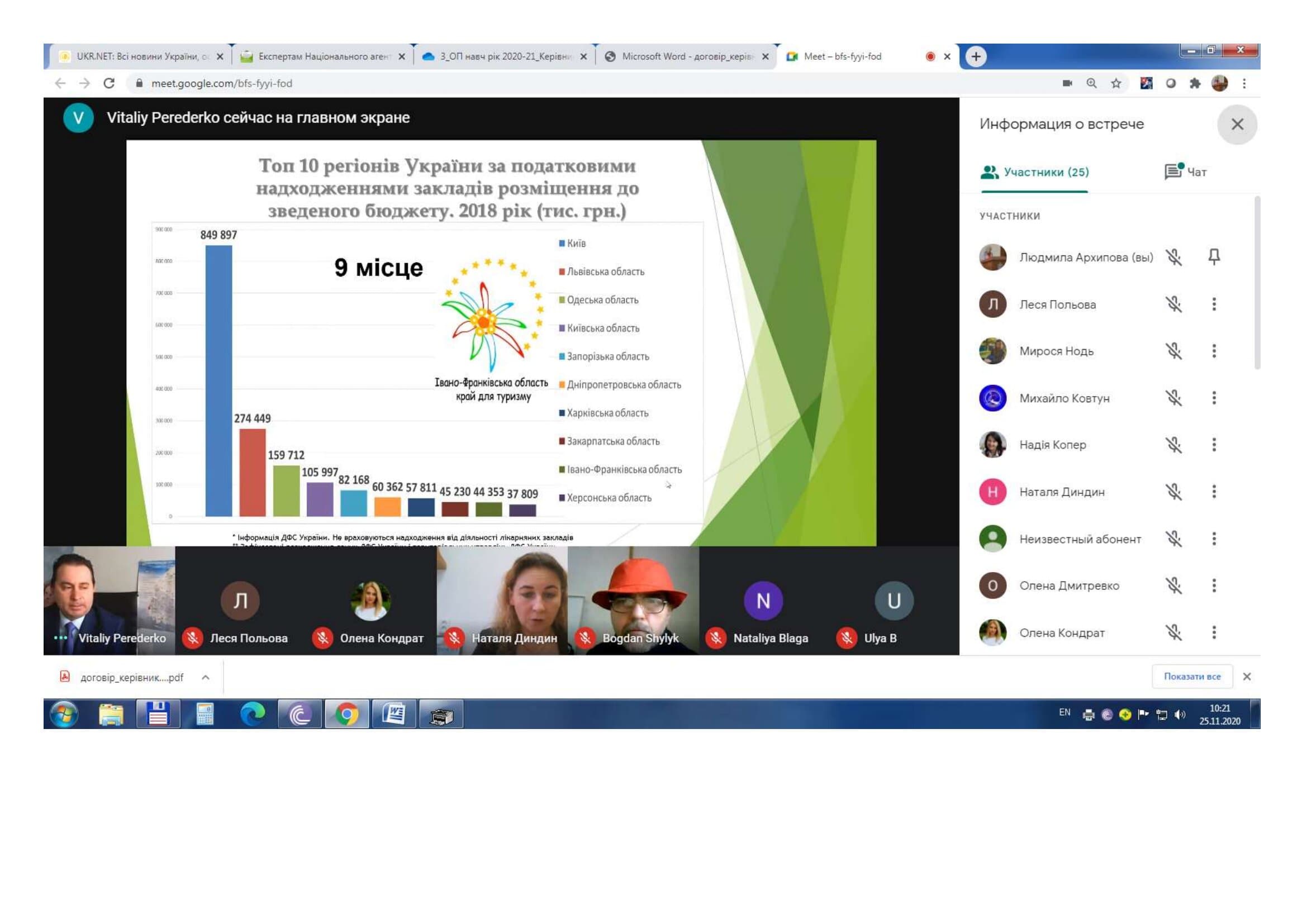Toggle Надія Копер microphone icon

pyautogui.click(x=1173, y=444)
